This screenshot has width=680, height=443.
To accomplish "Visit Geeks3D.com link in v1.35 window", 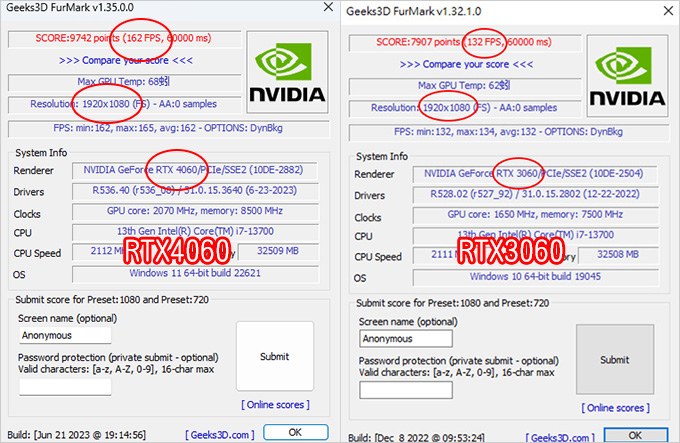I will [x=220, y=434].
